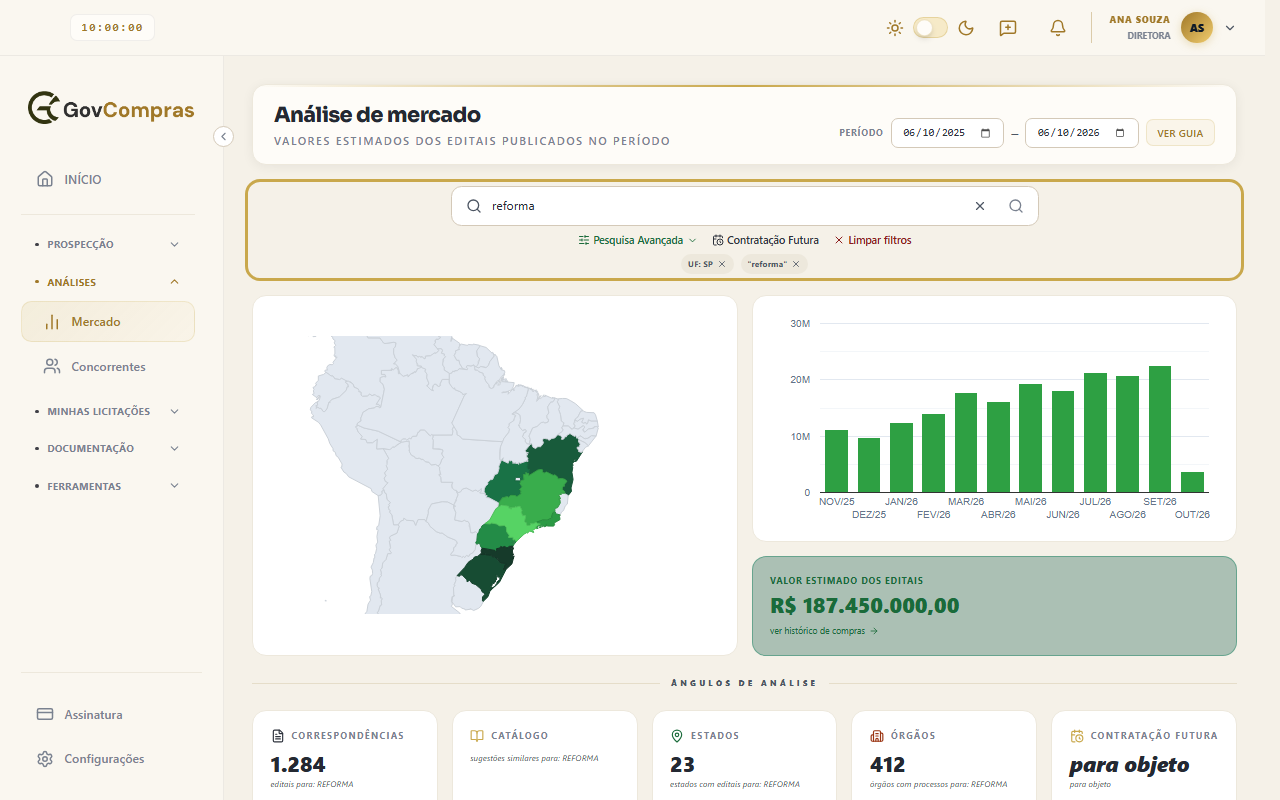Select Mercado in sidebar
This screenshot has width=1280, height=800.
[x=108, y=322]
